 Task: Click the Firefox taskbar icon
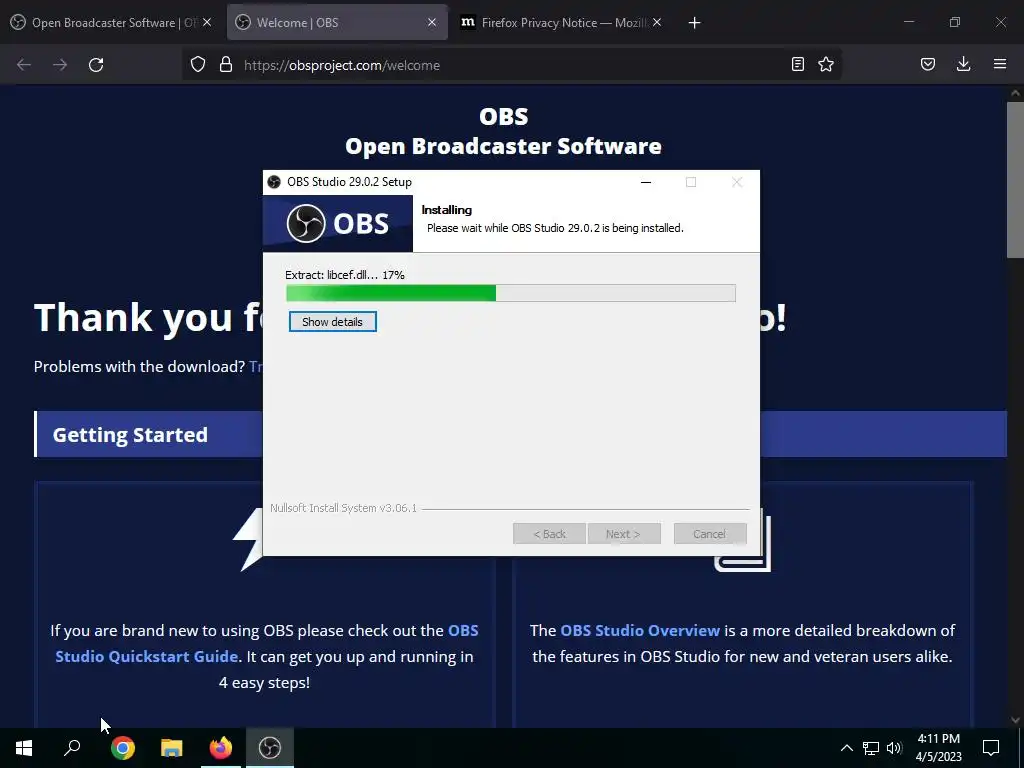221,748
